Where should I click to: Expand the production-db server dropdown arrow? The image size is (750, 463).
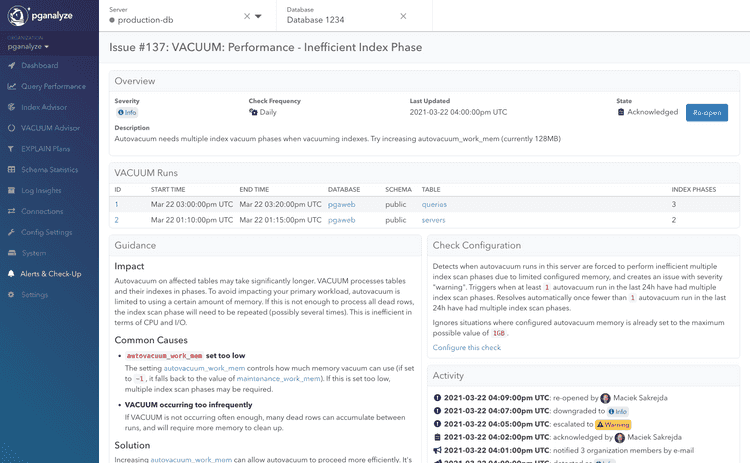click(258, 17)
